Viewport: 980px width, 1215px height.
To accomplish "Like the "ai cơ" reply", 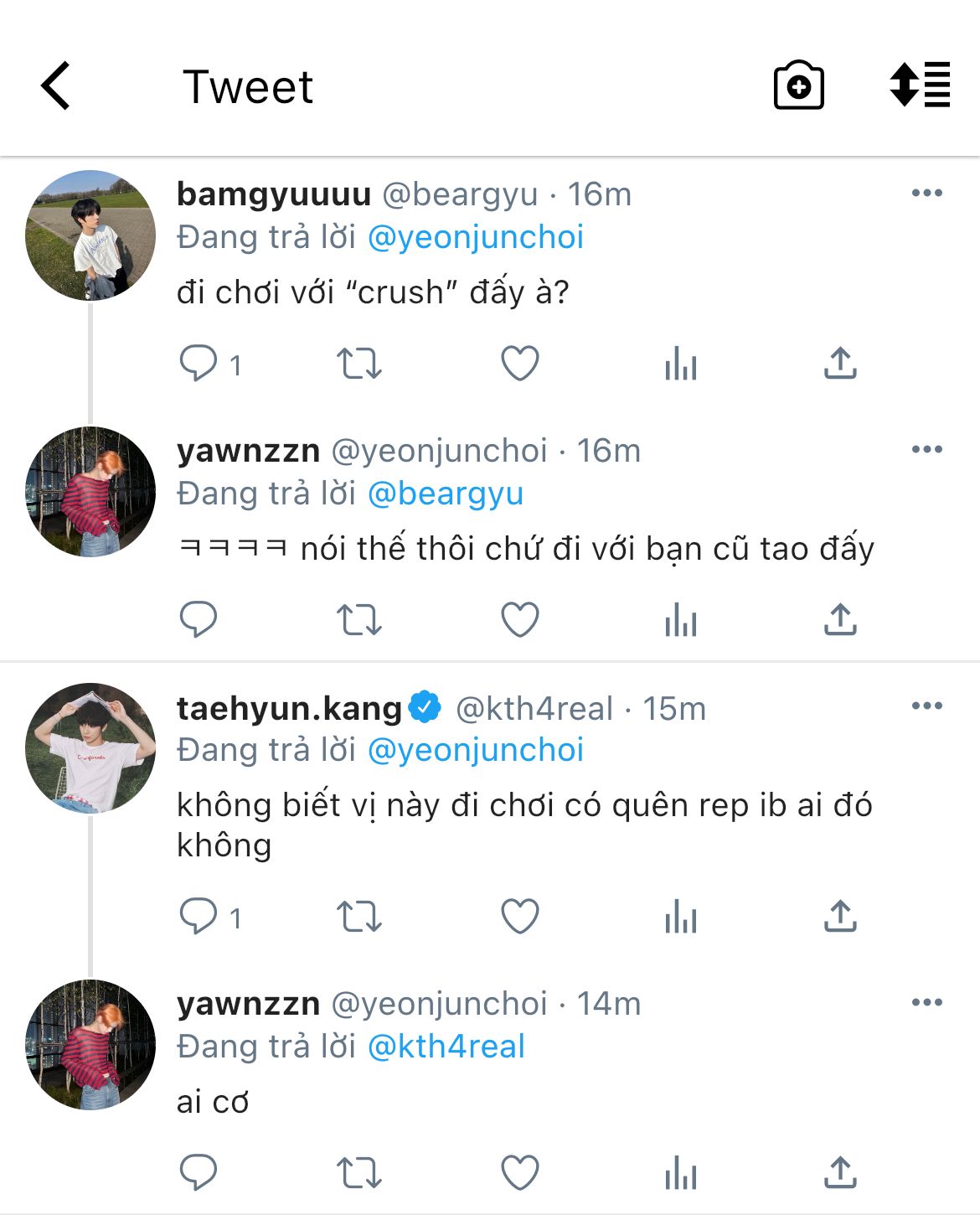I will pyautogui.click(x=519, y=1173).
